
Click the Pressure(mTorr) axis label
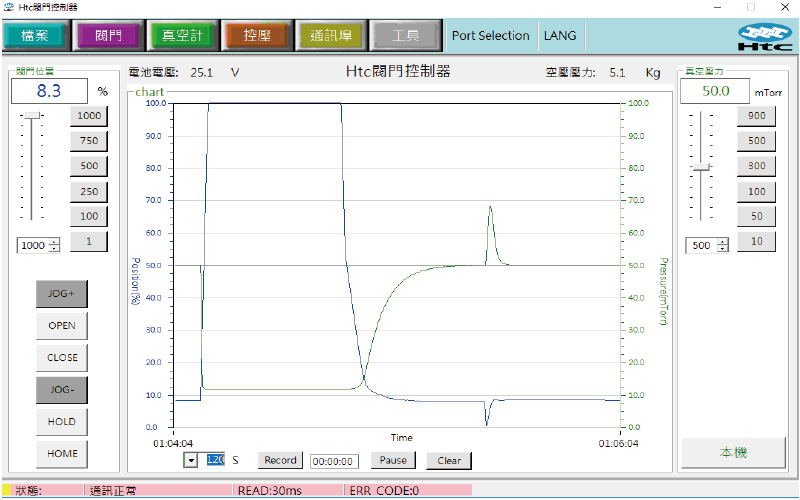pos(663,291)
